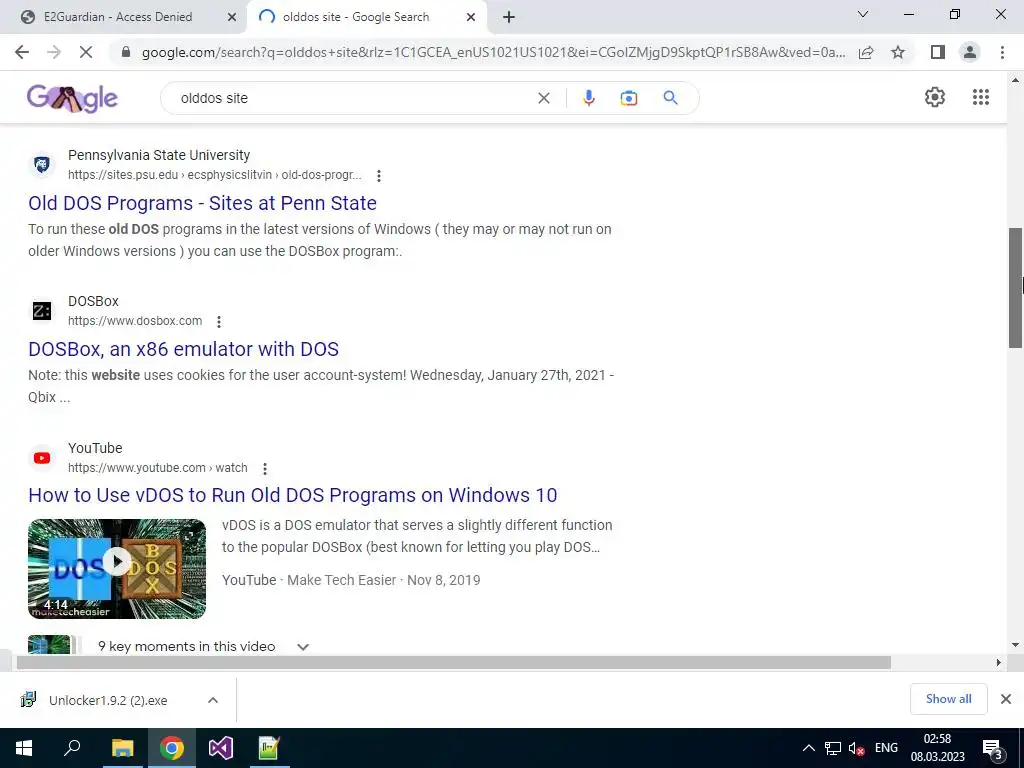The width and height of the screenshot is (1024, 768).
Task: Click scroll-down arrow of vertical scrollbar
Action: click(1015, 645)
